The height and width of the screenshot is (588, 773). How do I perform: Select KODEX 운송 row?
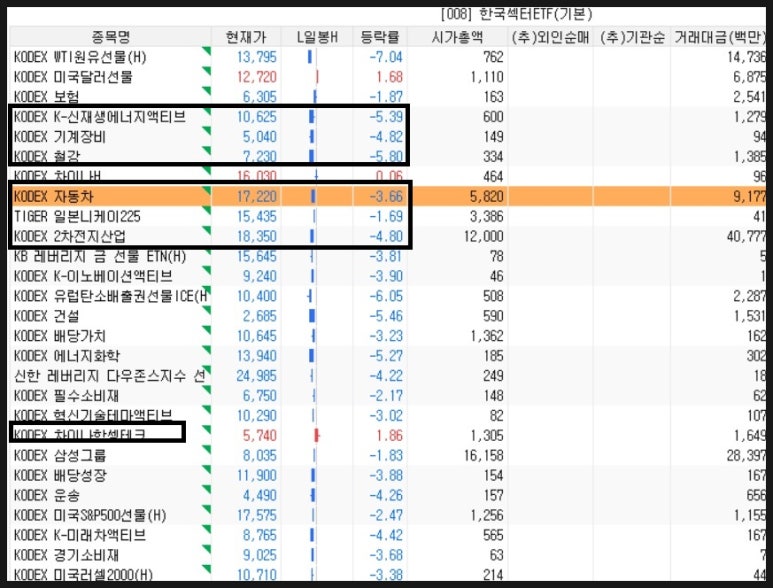(387, 495)
